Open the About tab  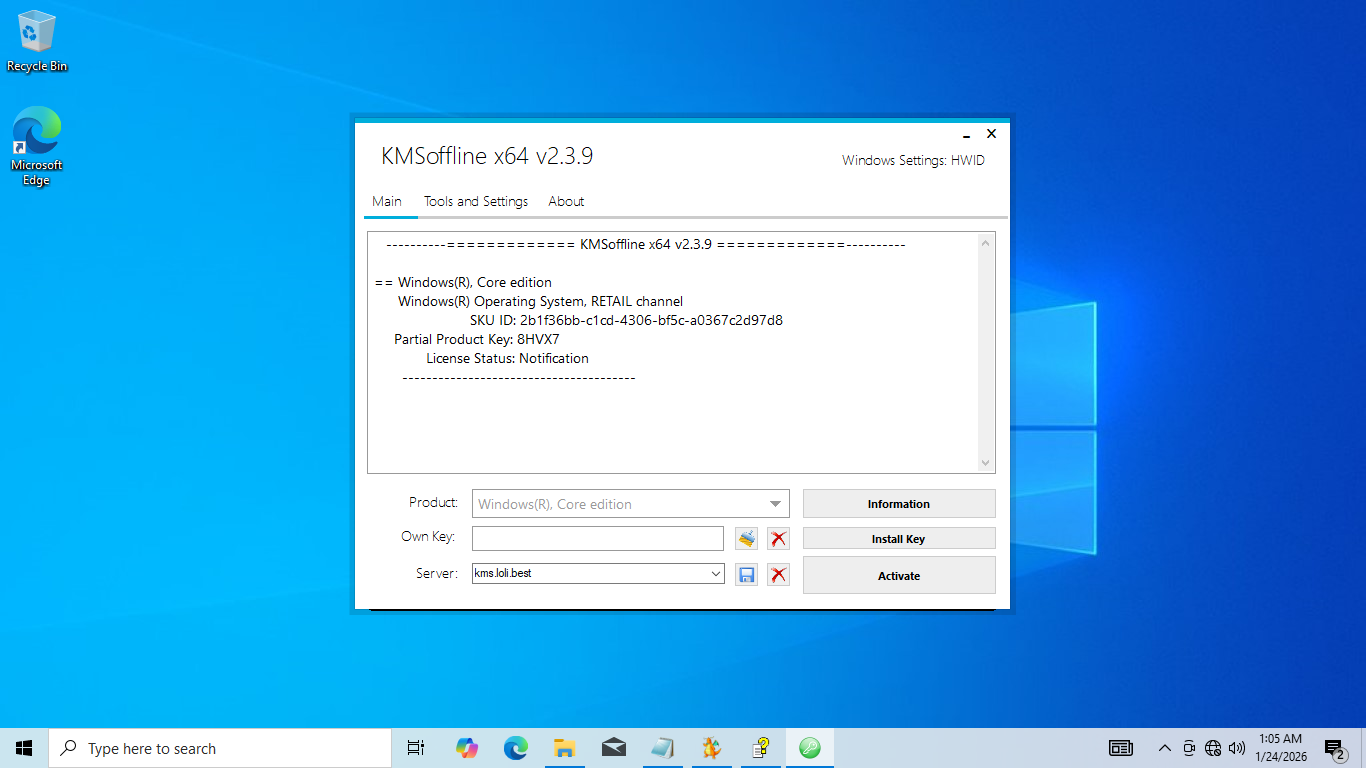(566, 202)
